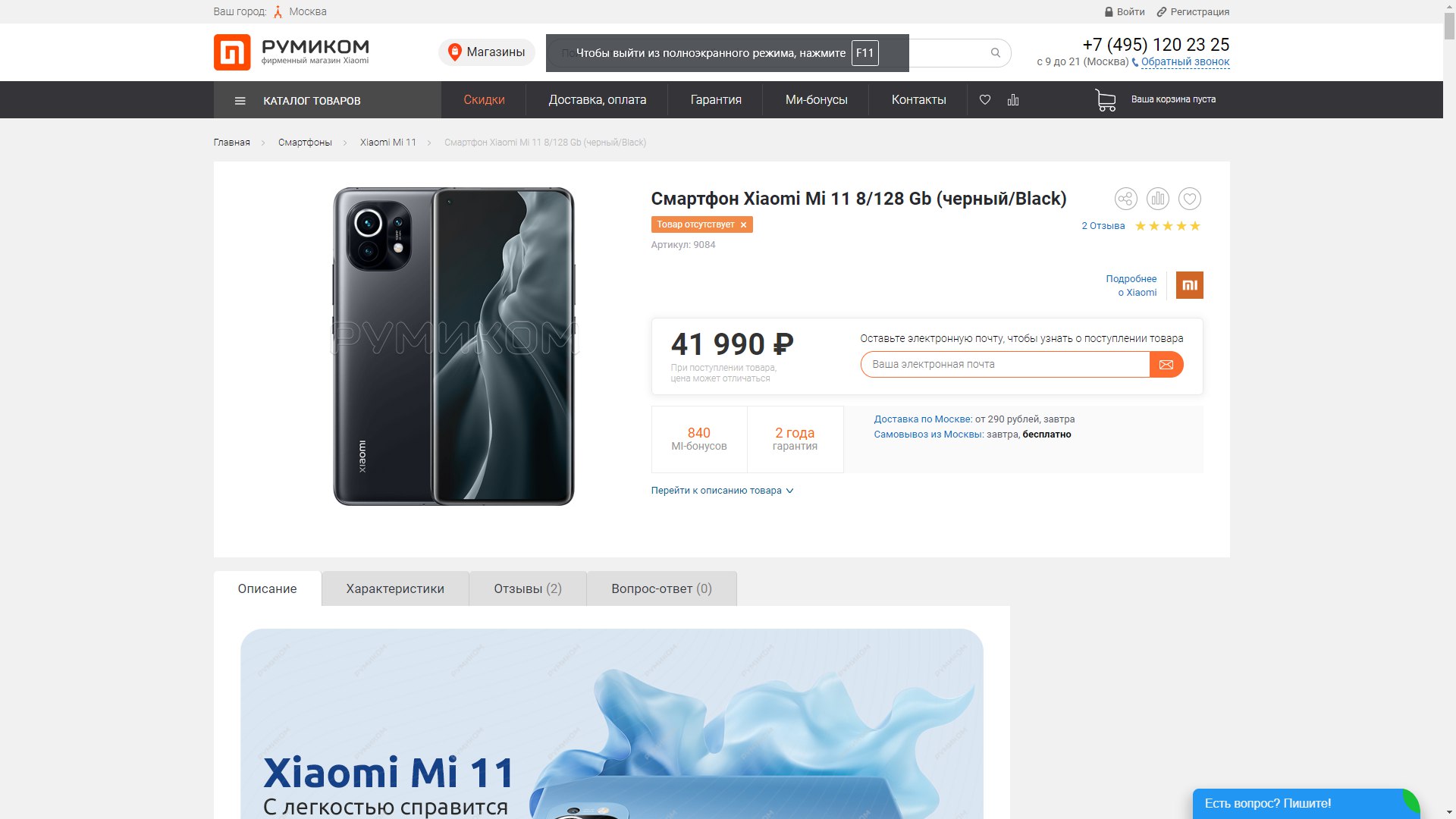Focus the 'Ваша электронная почта' field
Viewport: 1456px width, 819px height.
[1006, 365]
